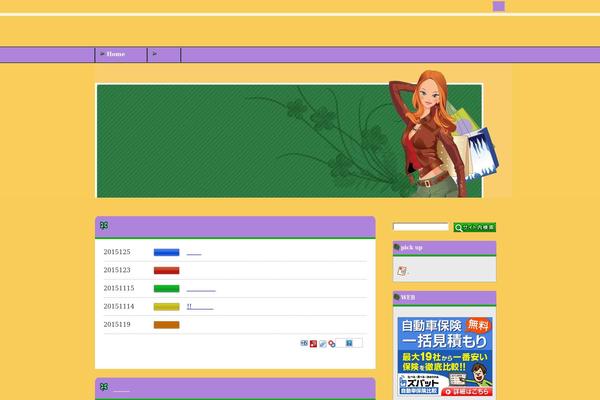Click the yellow category tag in row 20151114
The height and width of the screenshot is (400, 600).
point(166,307)
